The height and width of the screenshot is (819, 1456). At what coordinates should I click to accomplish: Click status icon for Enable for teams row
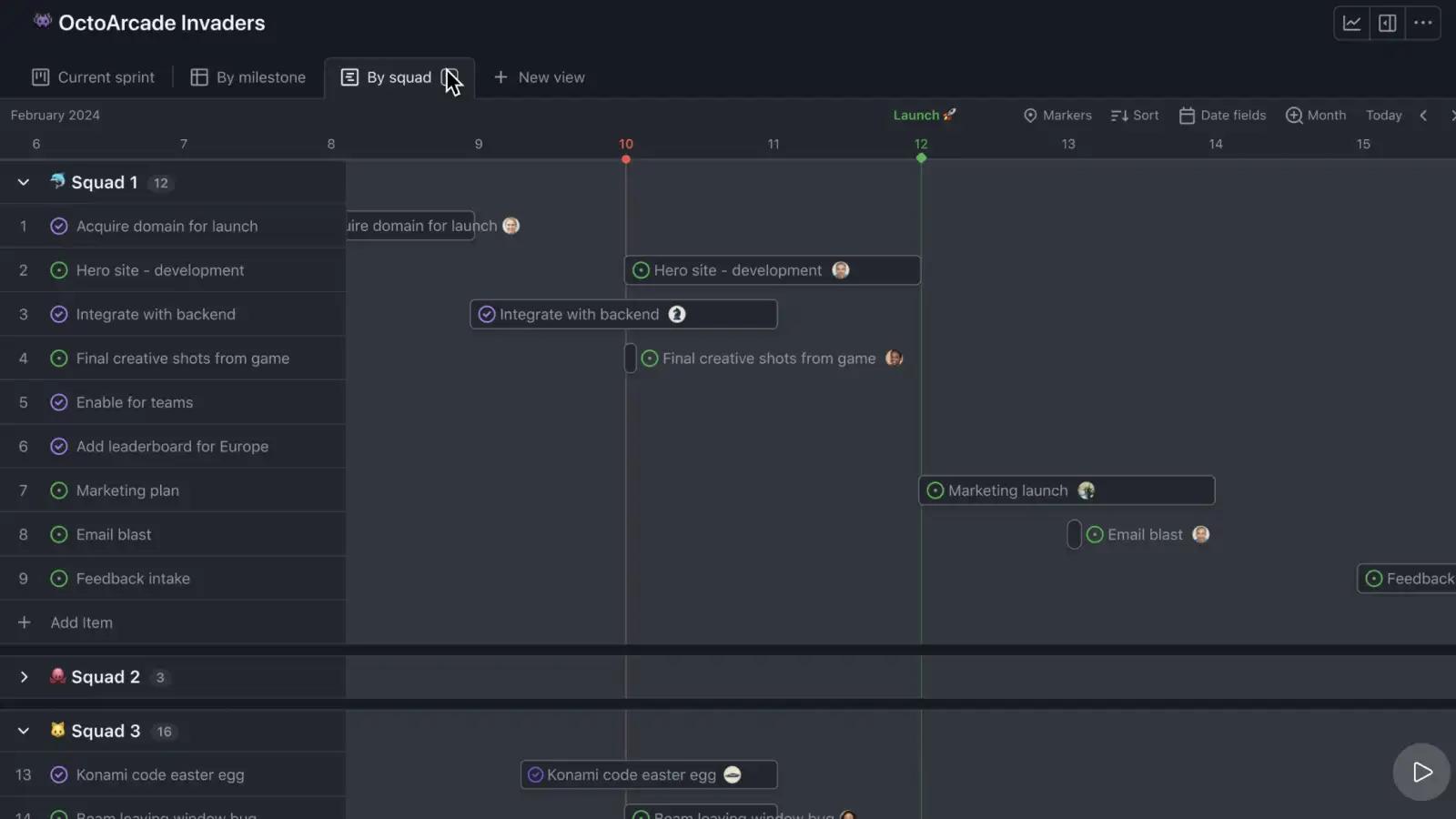pyautogui.click(x=59, y=402)
